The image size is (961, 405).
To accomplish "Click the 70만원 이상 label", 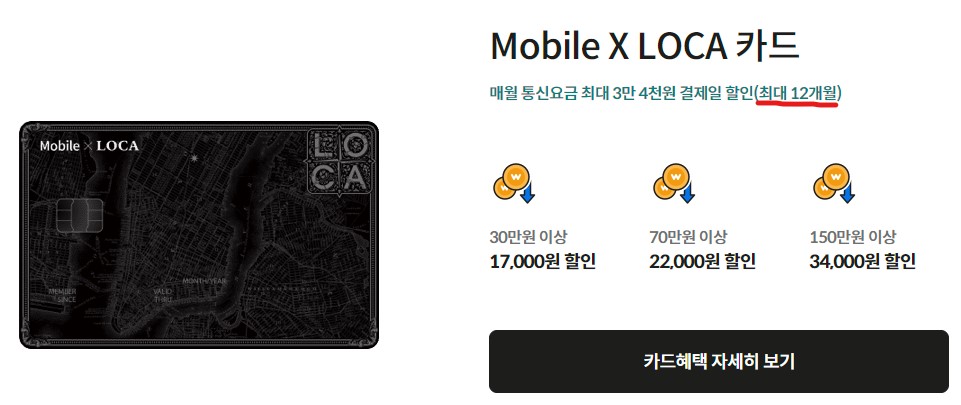I will pyautogui.click(x=688, y=237).
